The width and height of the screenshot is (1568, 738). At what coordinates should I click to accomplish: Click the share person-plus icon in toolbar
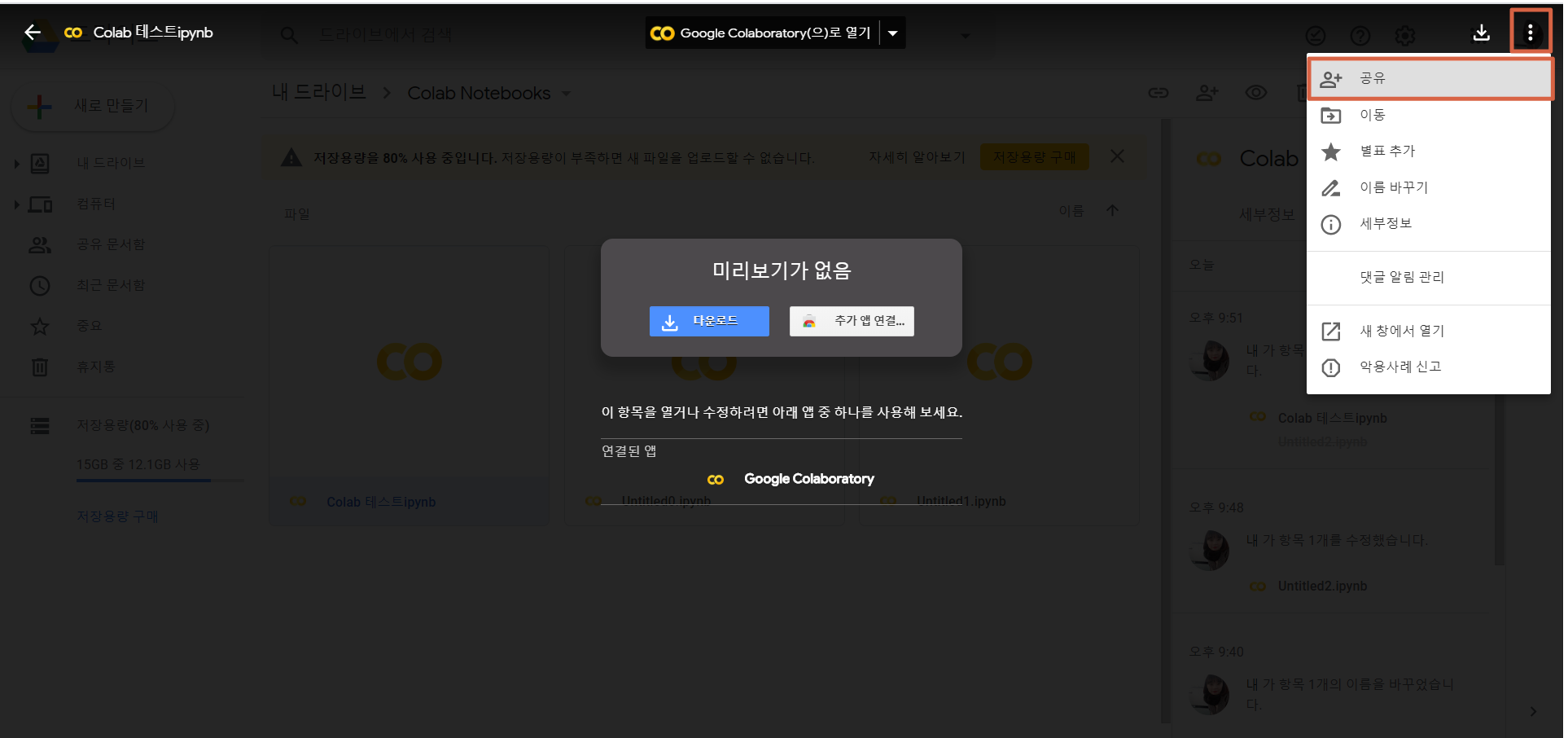tap(1207, 93)
